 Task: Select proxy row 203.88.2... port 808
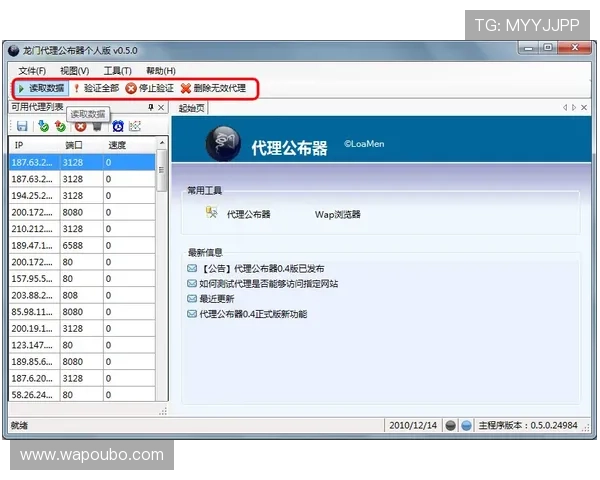click(x=82, y=296)
